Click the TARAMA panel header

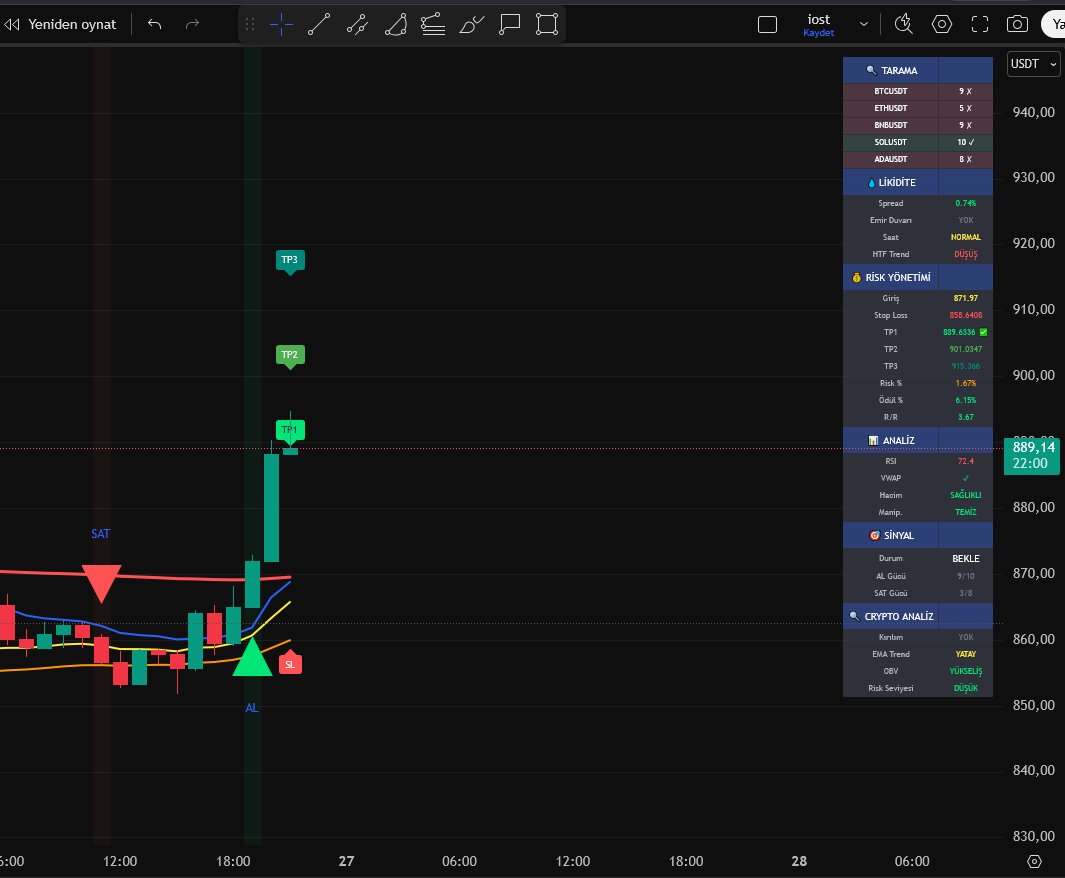click(x=918, y=71)
